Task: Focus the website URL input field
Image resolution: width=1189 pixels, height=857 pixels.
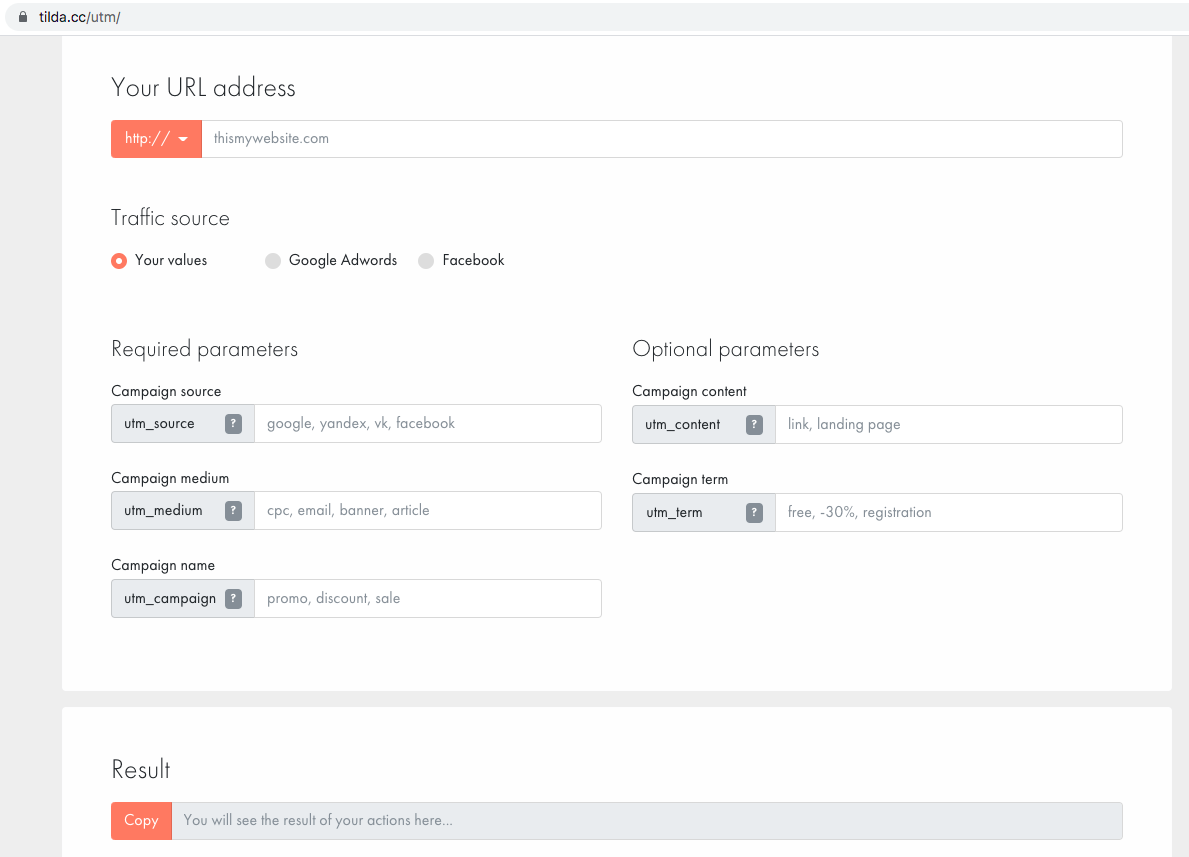Action: [x=660, y=139]
